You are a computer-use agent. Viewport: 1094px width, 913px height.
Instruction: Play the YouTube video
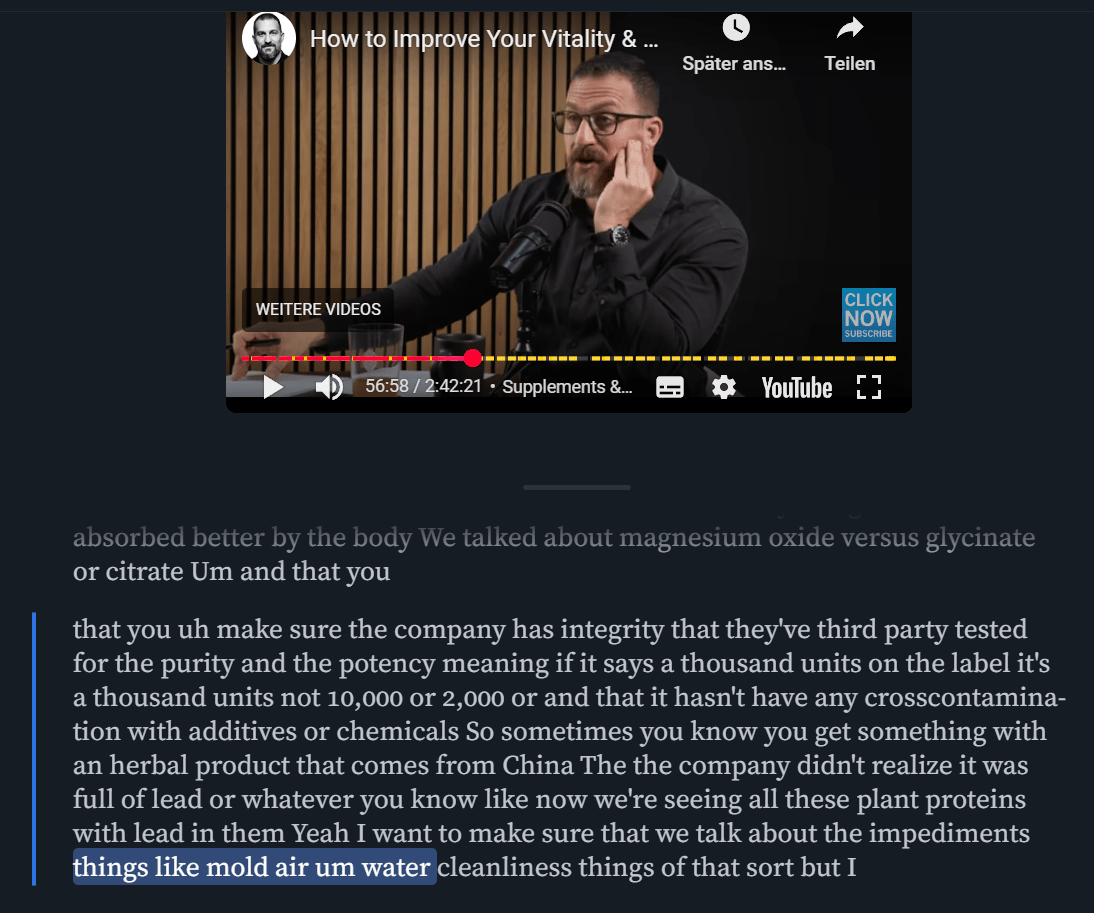click(273, 386)
